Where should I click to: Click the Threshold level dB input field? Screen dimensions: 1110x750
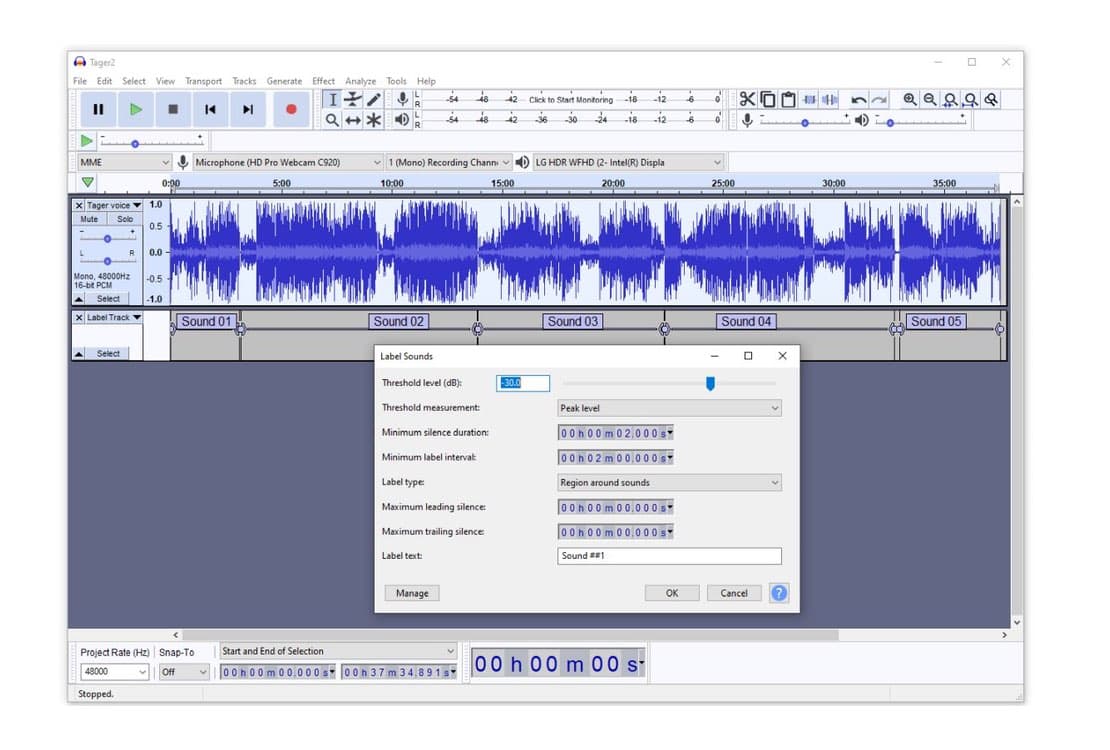[x=522, y=383]
